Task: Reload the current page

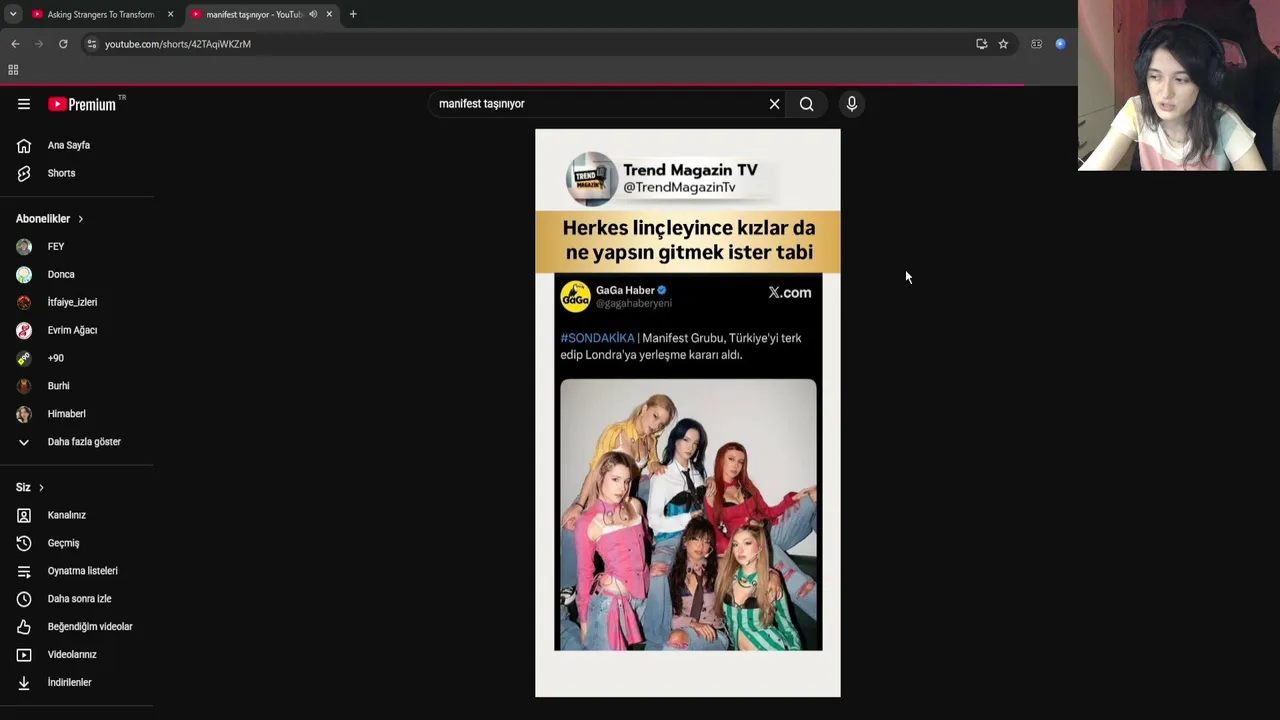Action: coord(63,44)
